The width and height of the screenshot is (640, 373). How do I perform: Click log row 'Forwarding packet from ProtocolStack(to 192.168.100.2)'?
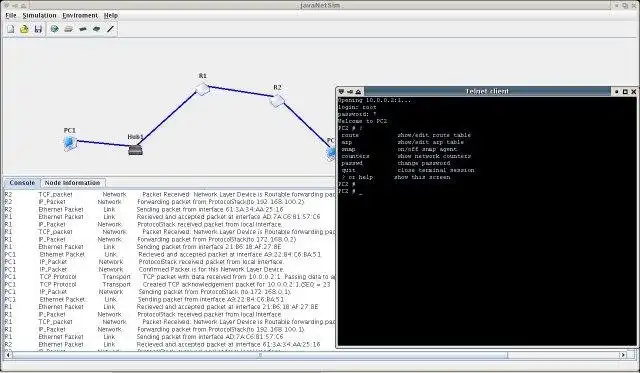[221, 202]
